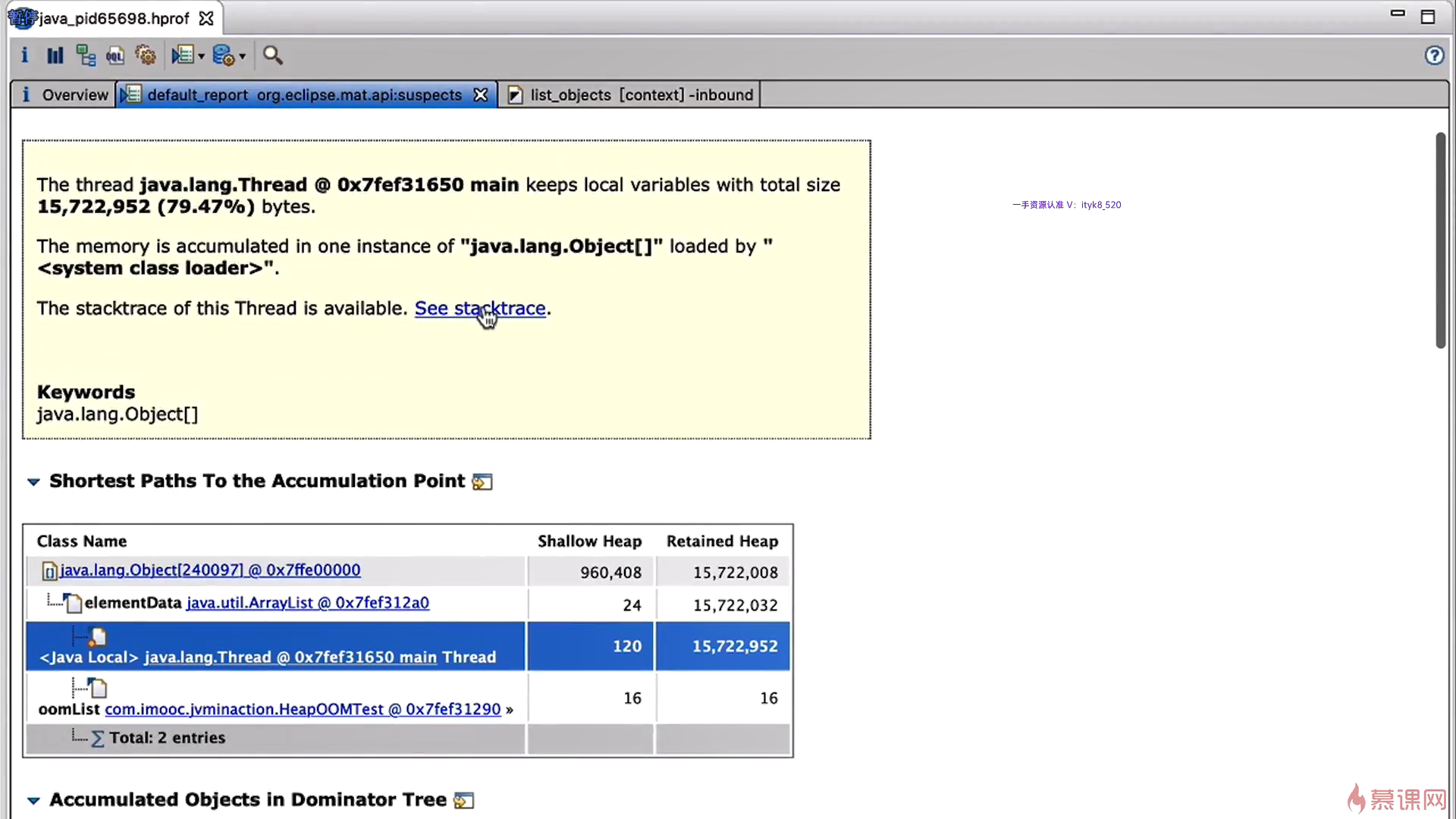
Task: Open the Overview info toolbar icon
Action: click(x=24, y=55)
